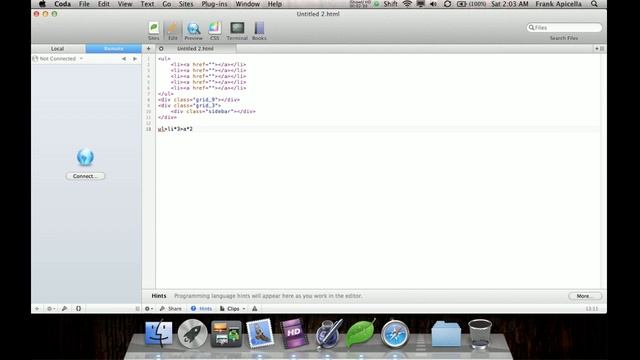Switch to the Remote sidebar tab
This screenshot has width=640, height=360.
pyautogui.click(x=113, y=49)
